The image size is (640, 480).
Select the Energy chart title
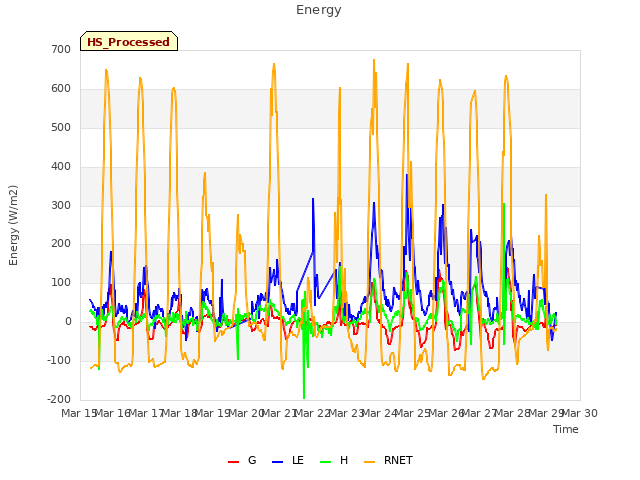[x=319, y=10]
